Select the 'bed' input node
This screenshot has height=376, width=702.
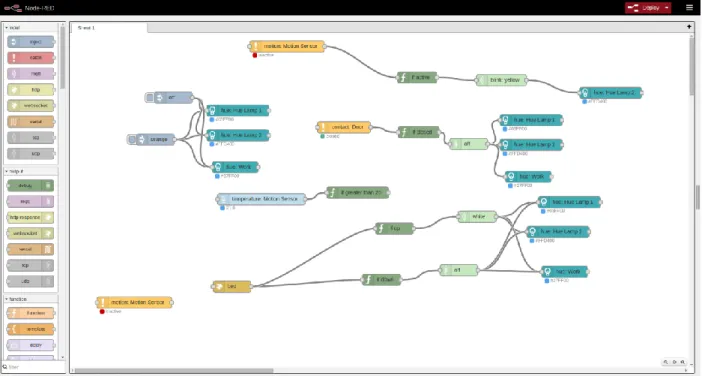tap(232, 286)
